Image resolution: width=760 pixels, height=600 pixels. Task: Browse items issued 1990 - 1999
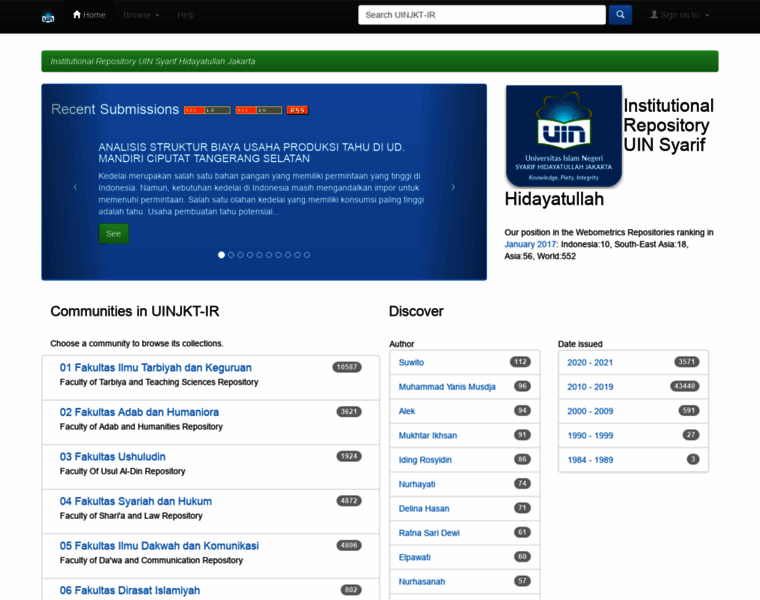point(590,435)
